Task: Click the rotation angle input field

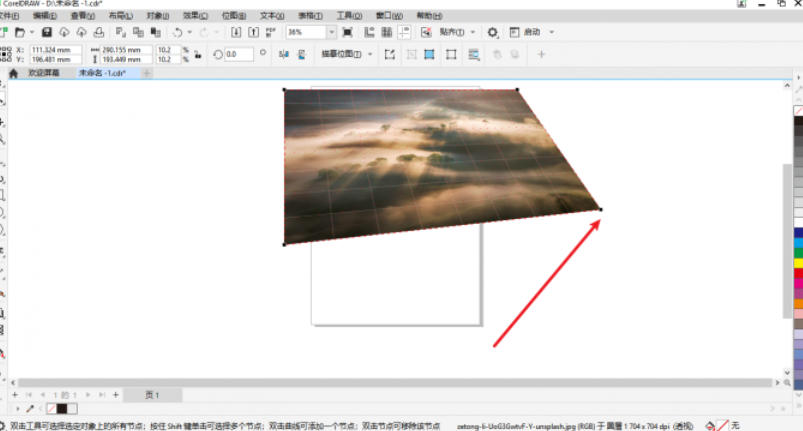Action: coord(238,54)
